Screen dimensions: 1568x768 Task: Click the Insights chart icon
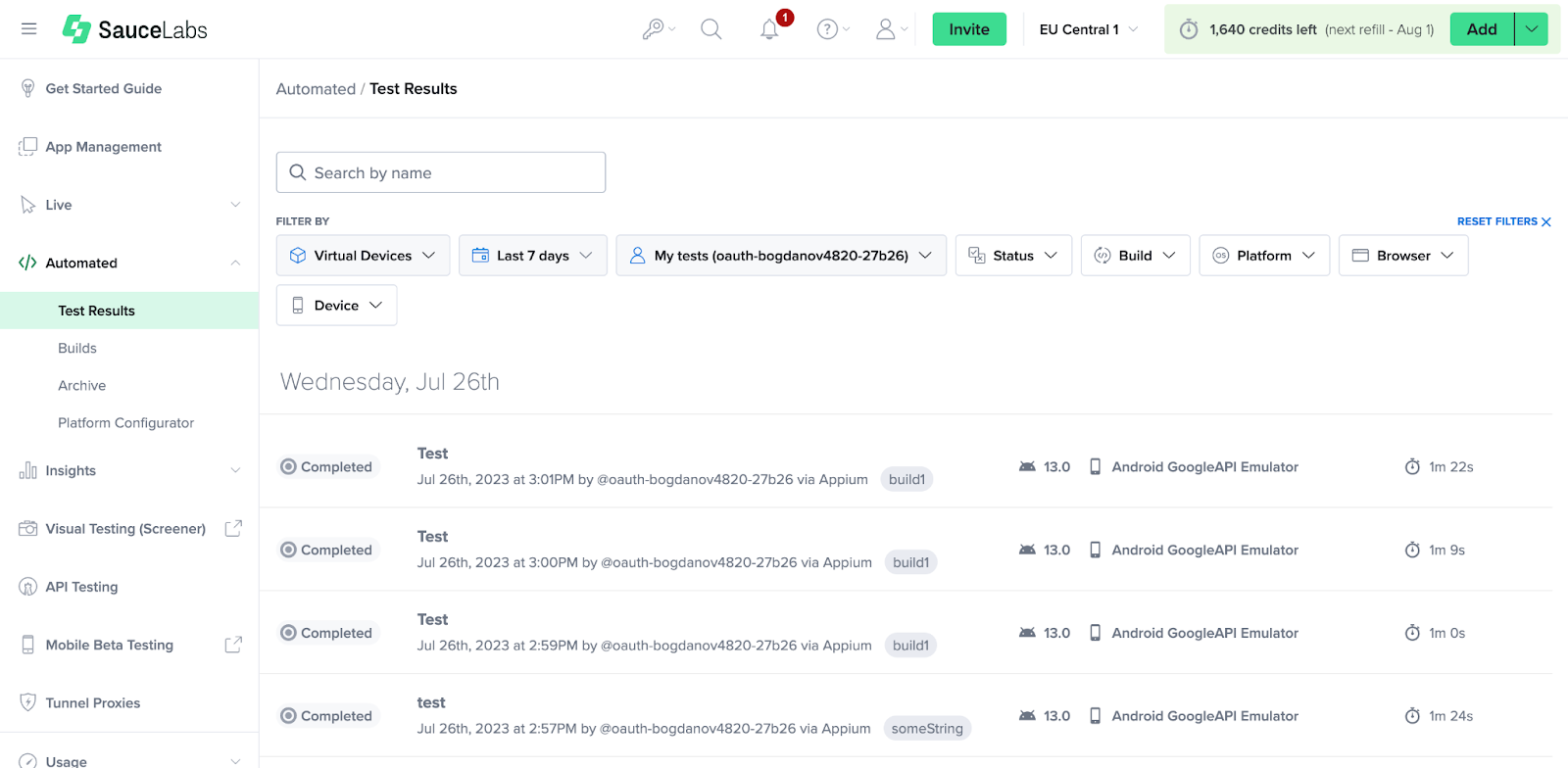[x=28, y=471]
